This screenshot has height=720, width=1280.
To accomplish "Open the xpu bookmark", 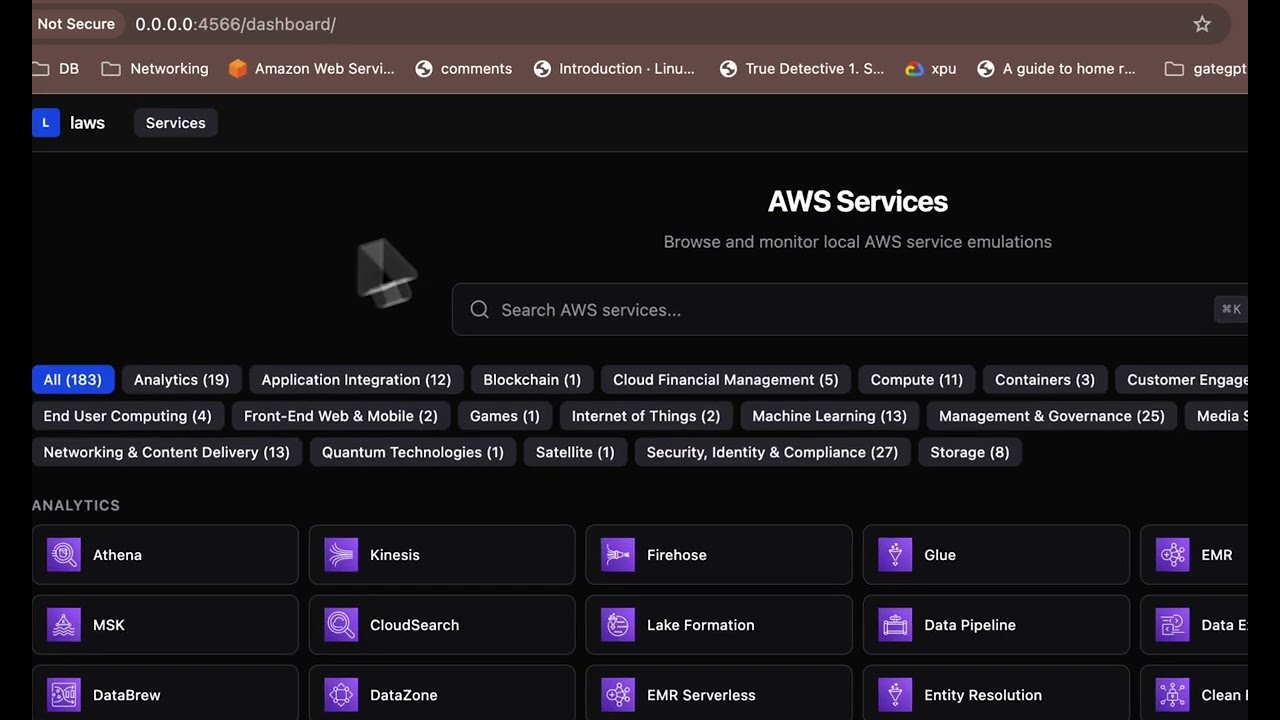I will (x=931, y=69).
